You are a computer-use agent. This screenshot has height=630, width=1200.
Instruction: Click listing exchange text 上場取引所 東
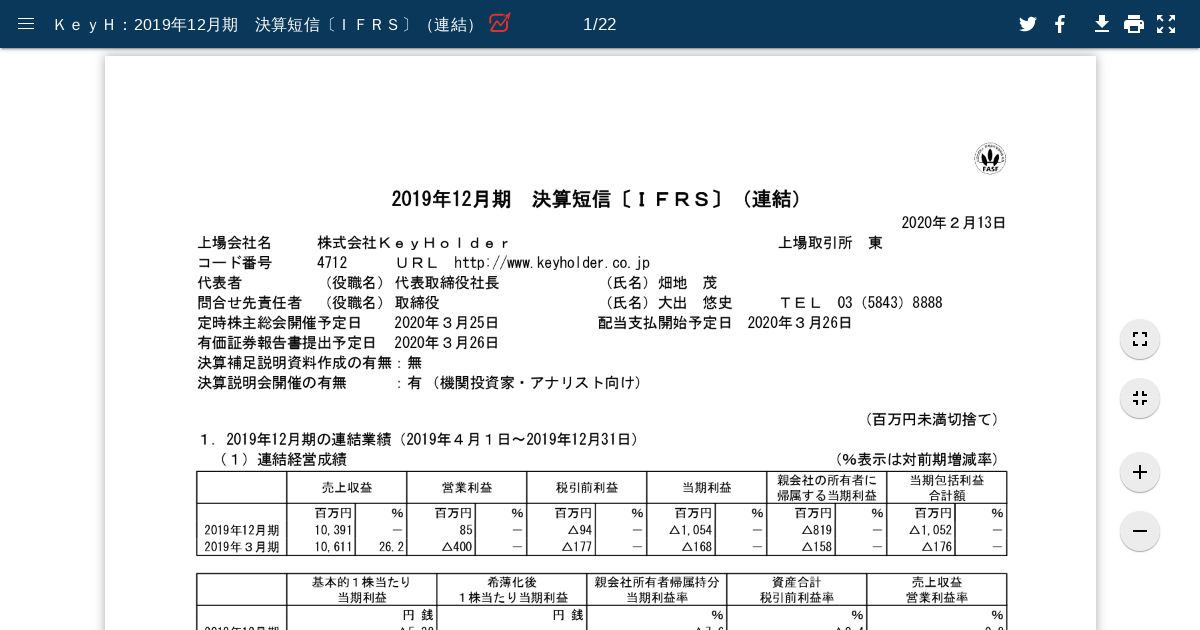click(830, 243)
